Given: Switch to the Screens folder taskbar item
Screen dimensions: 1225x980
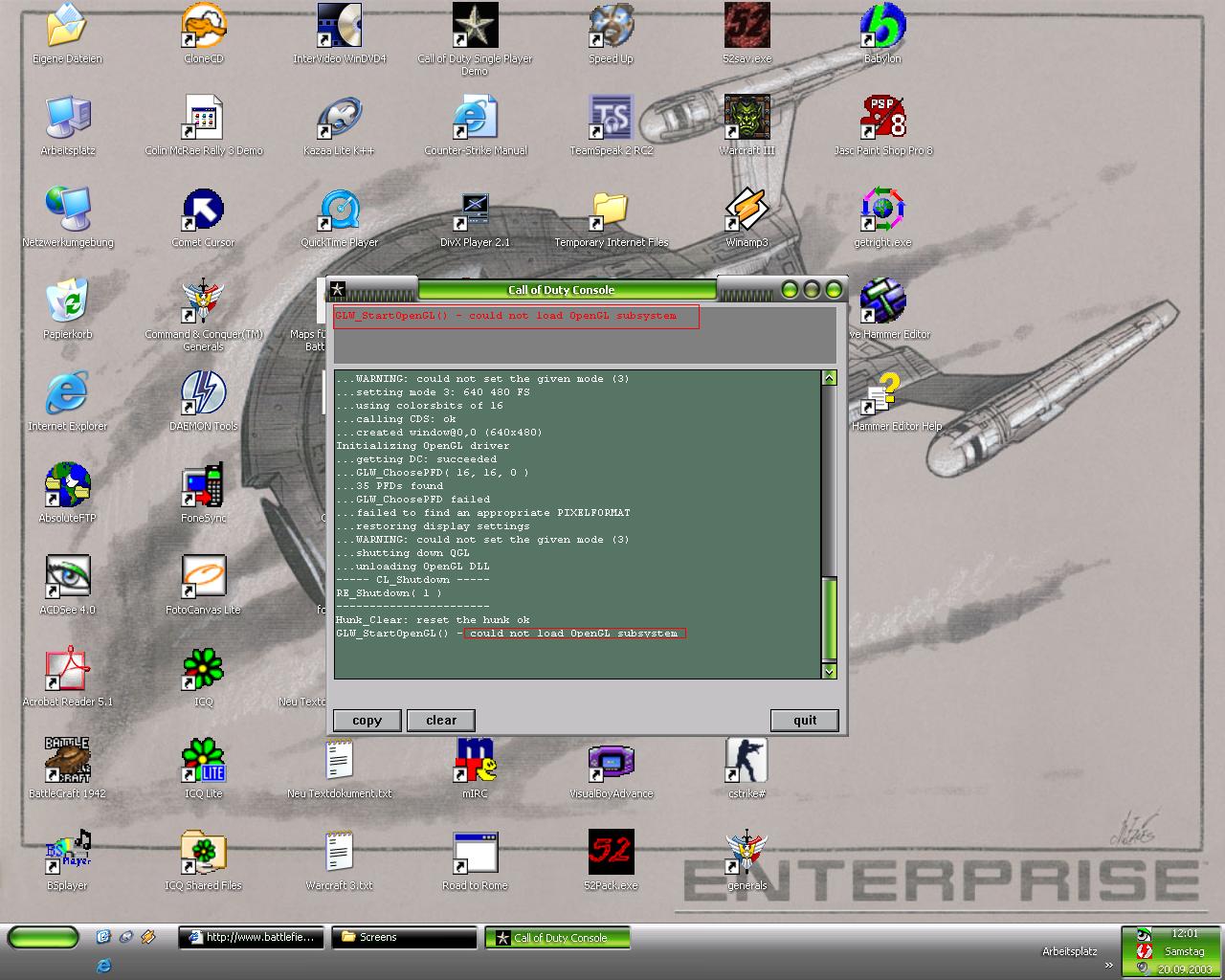Looking at the screenshot, I should click(404, 938).
